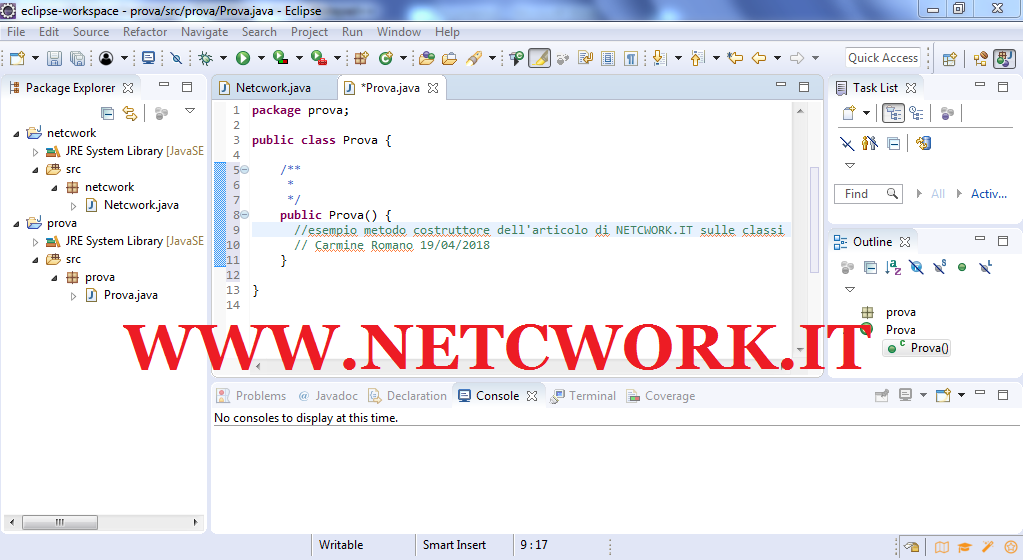Image resolution: width=1023 pixels, height=560 pixels.
Task: Open Run button dropdown arrow
Action: coord(261,58)
